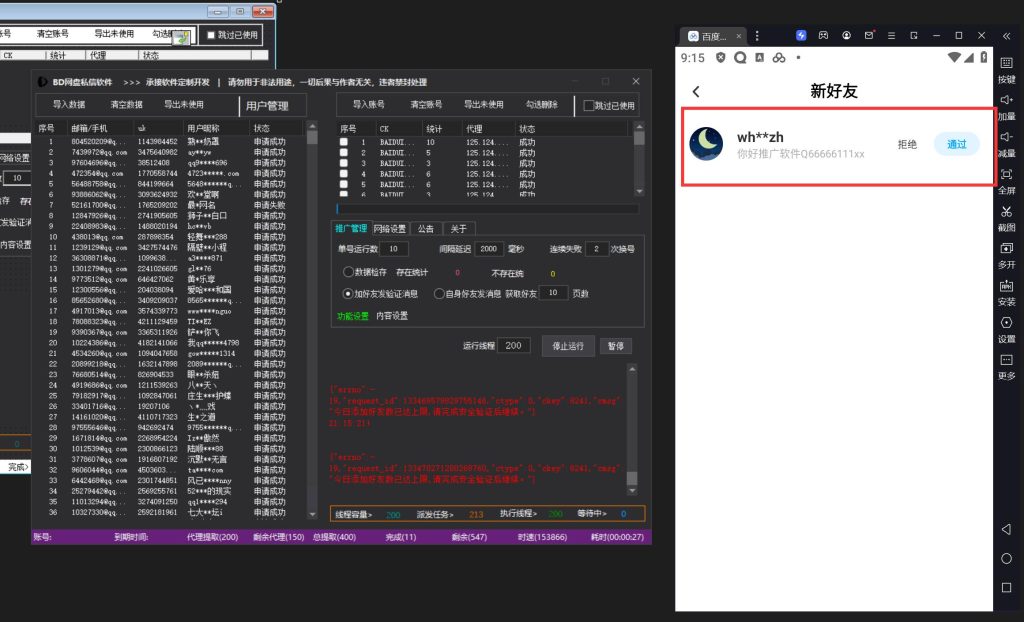Switch to the 网络设置 tab
The width and height of the screenshot is (1024, 622).
click(x=390, y=228)
